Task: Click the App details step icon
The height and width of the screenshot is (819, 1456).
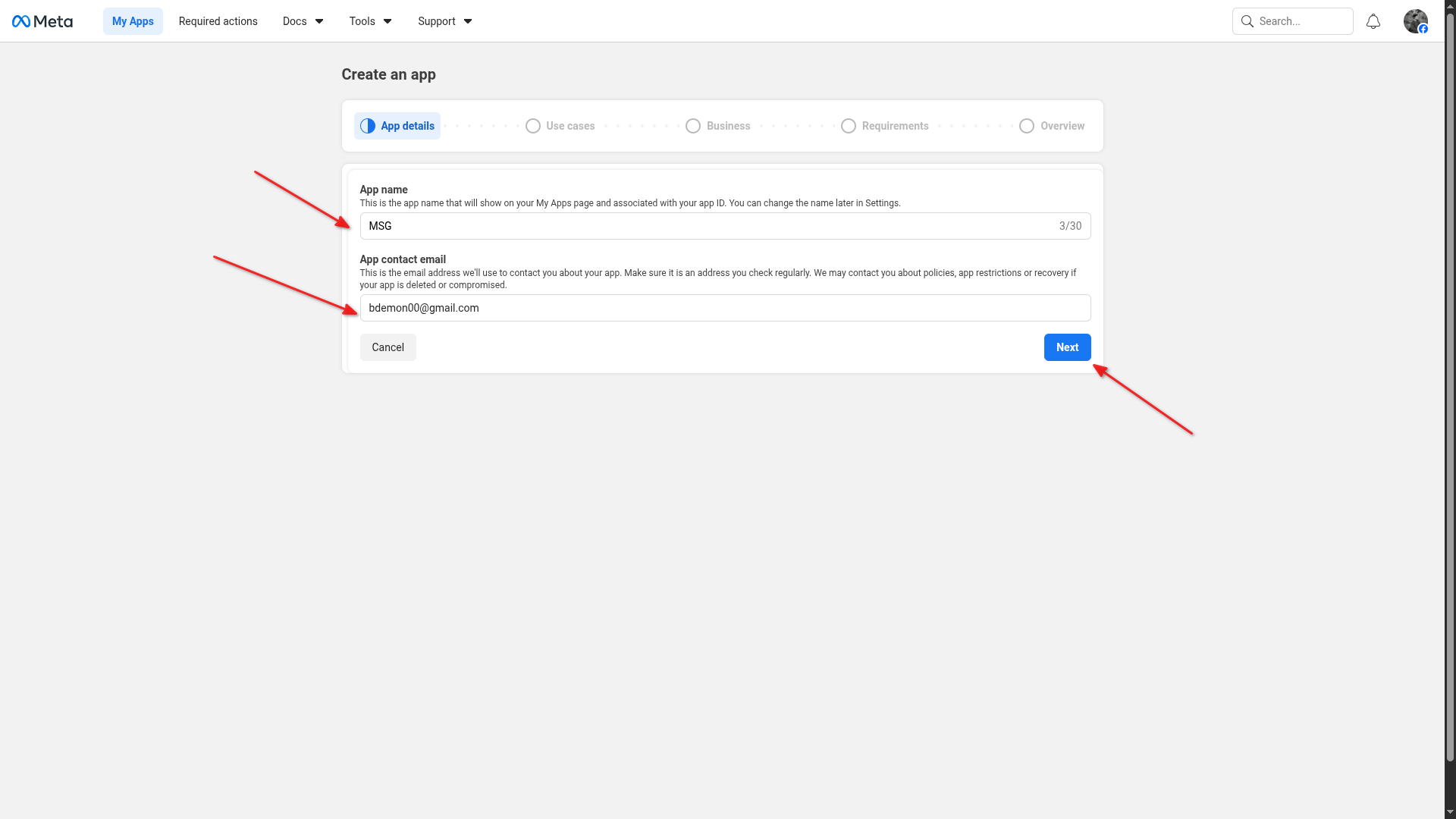Action: [368, 126]
